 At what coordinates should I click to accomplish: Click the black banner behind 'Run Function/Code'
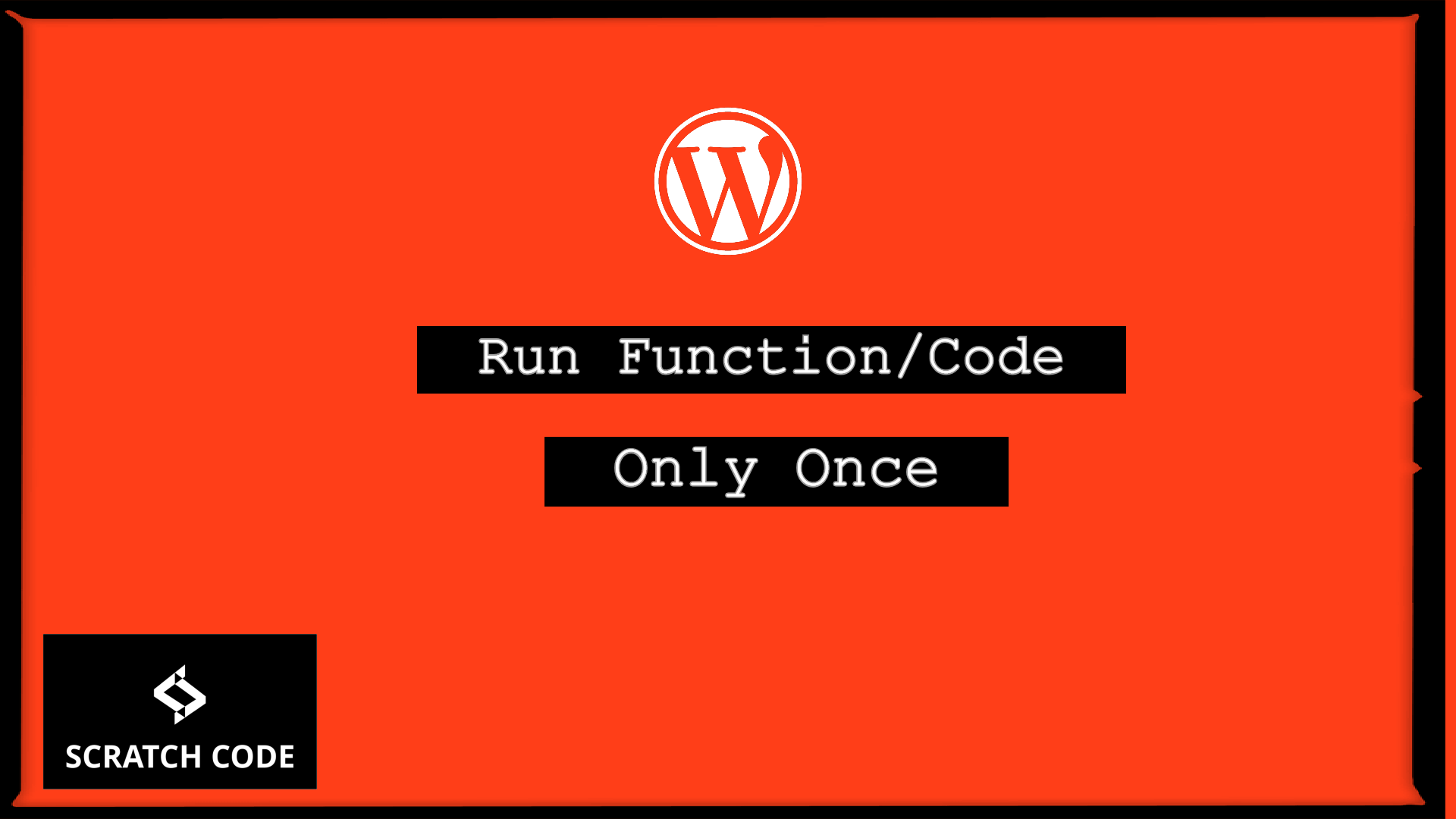coord(771,359)
